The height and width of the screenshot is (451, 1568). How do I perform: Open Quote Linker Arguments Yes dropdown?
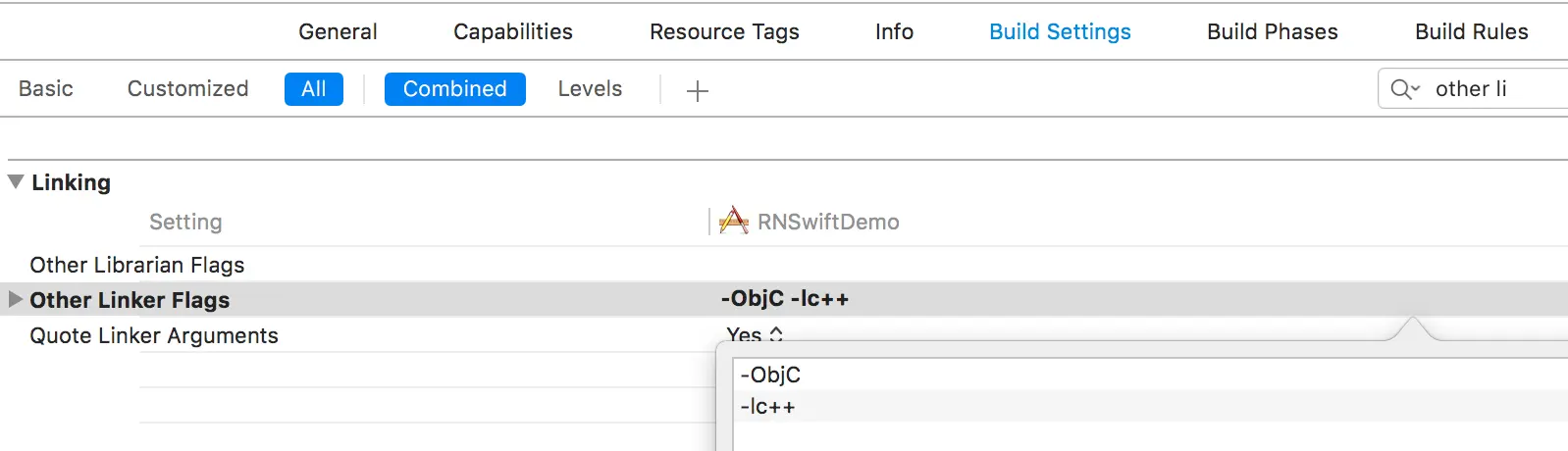click(755, 334)
